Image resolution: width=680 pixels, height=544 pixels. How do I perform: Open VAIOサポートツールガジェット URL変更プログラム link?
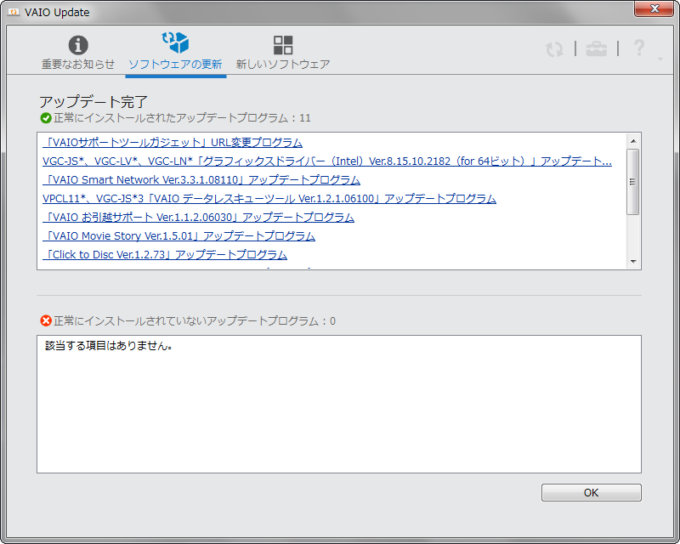pyautogui.click(x=172, y=142)
